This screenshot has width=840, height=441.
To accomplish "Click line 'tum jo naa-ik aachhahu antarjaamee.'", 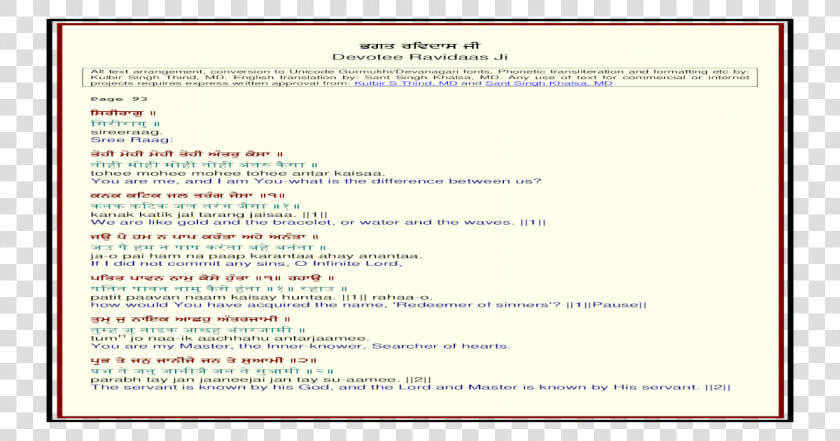I will [x=229, y=338].
